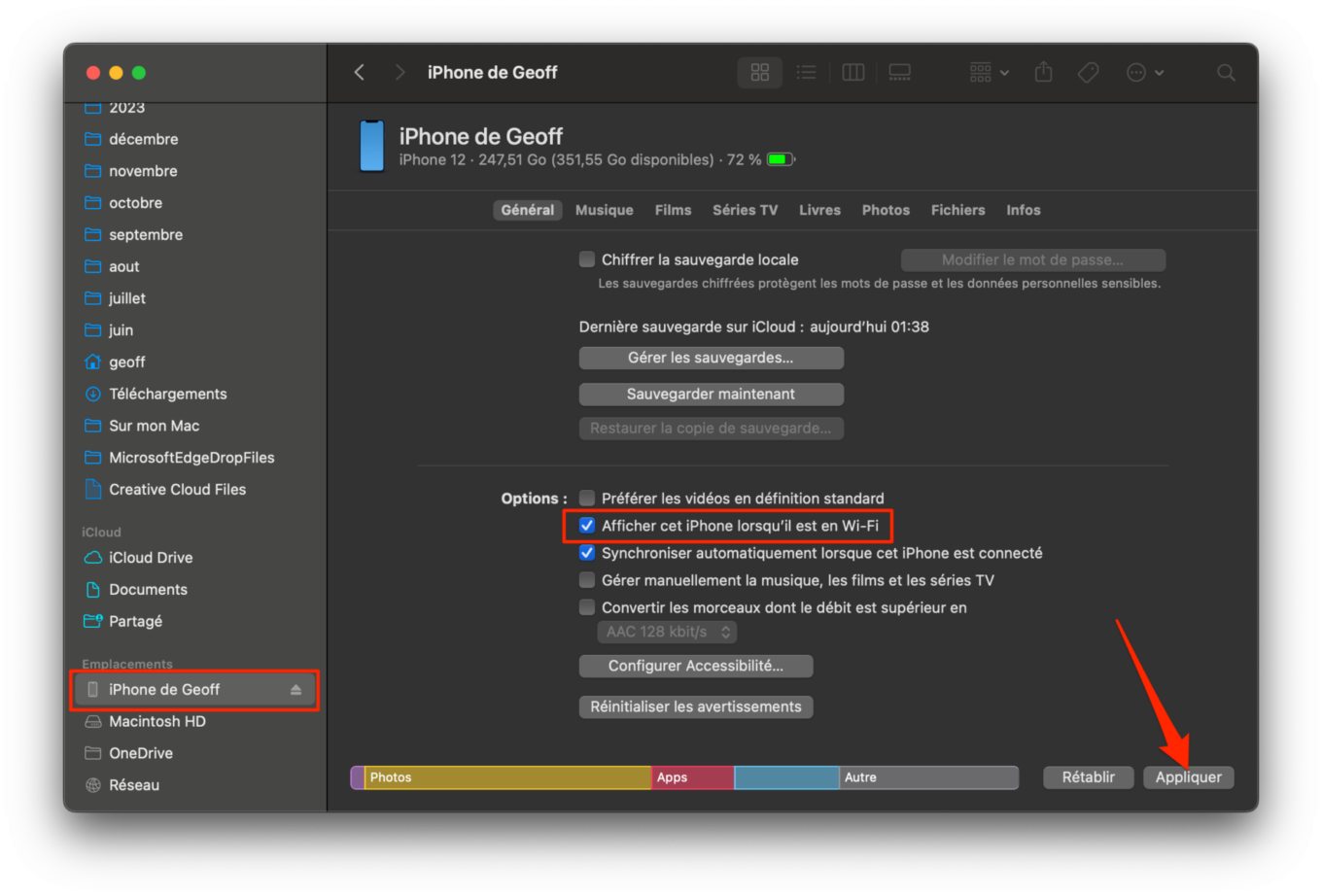Image resolution: width=1322 pixels, height=896 pixels.
Task: Click the Appliquer button
Action: tap(1188, 777)
